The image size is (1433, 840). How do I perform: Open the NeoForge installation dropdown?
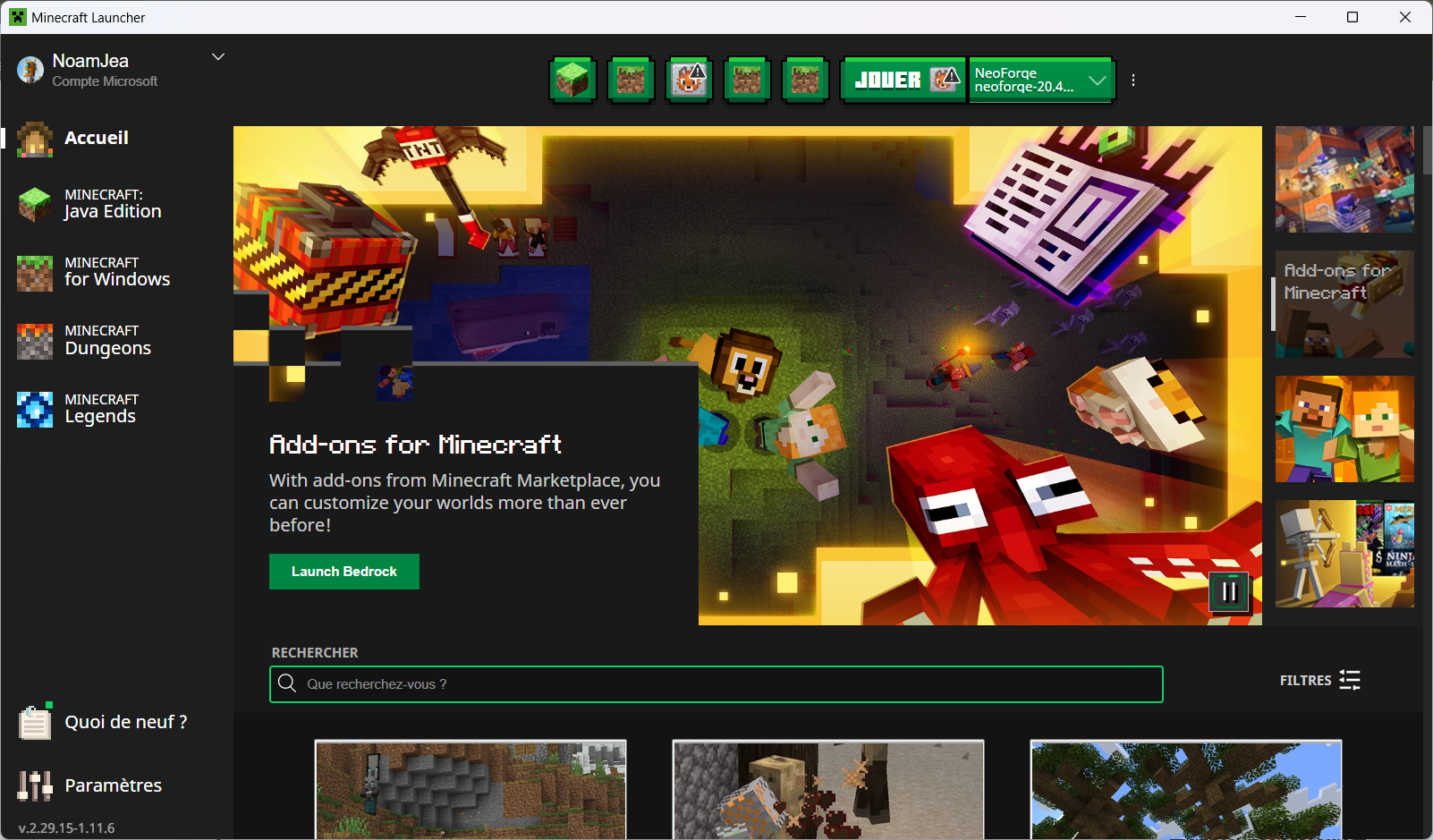click(1041, 81)
